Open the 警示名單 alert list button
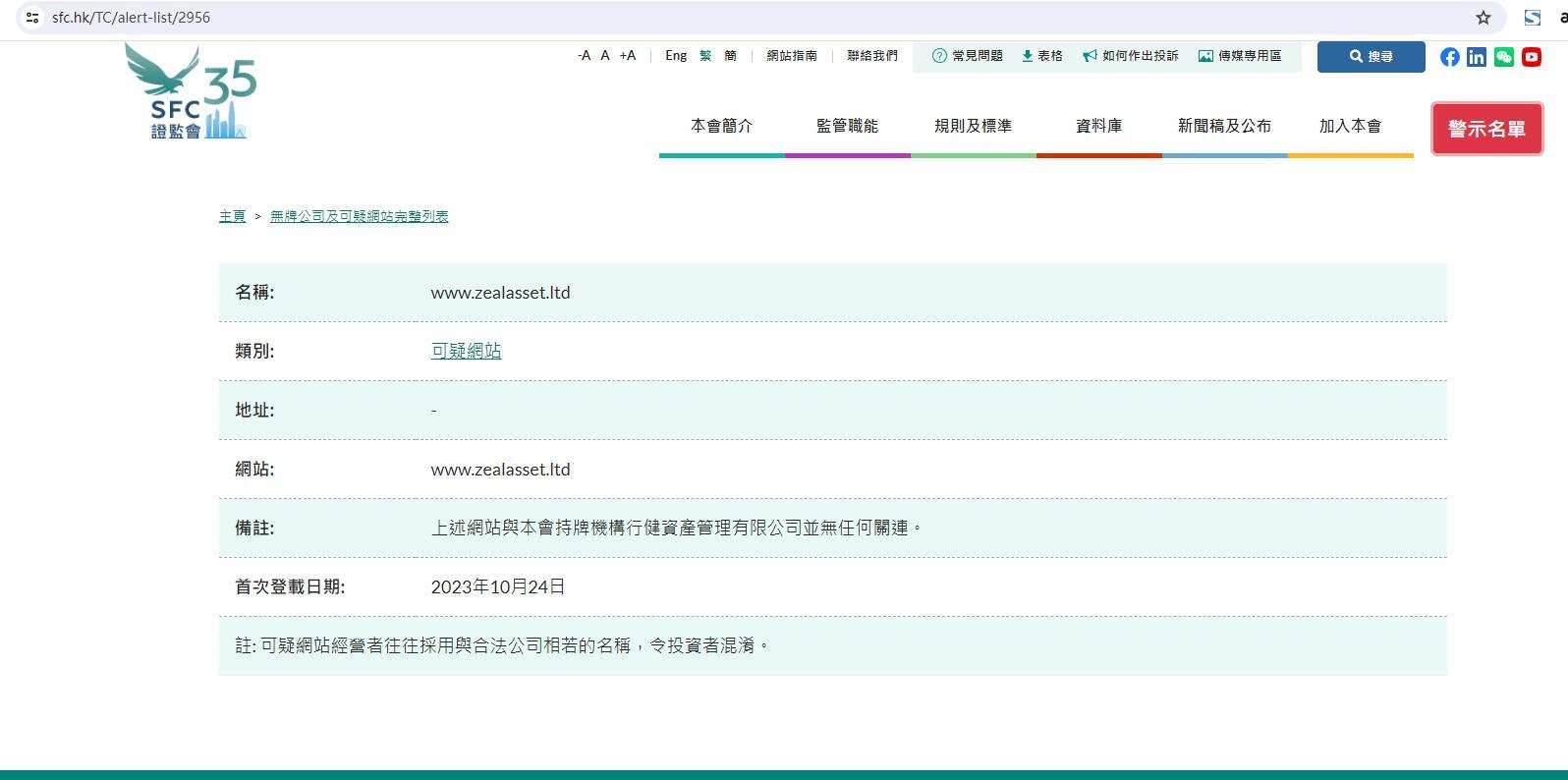The image size is (1568, 780). coord(1486,129)
